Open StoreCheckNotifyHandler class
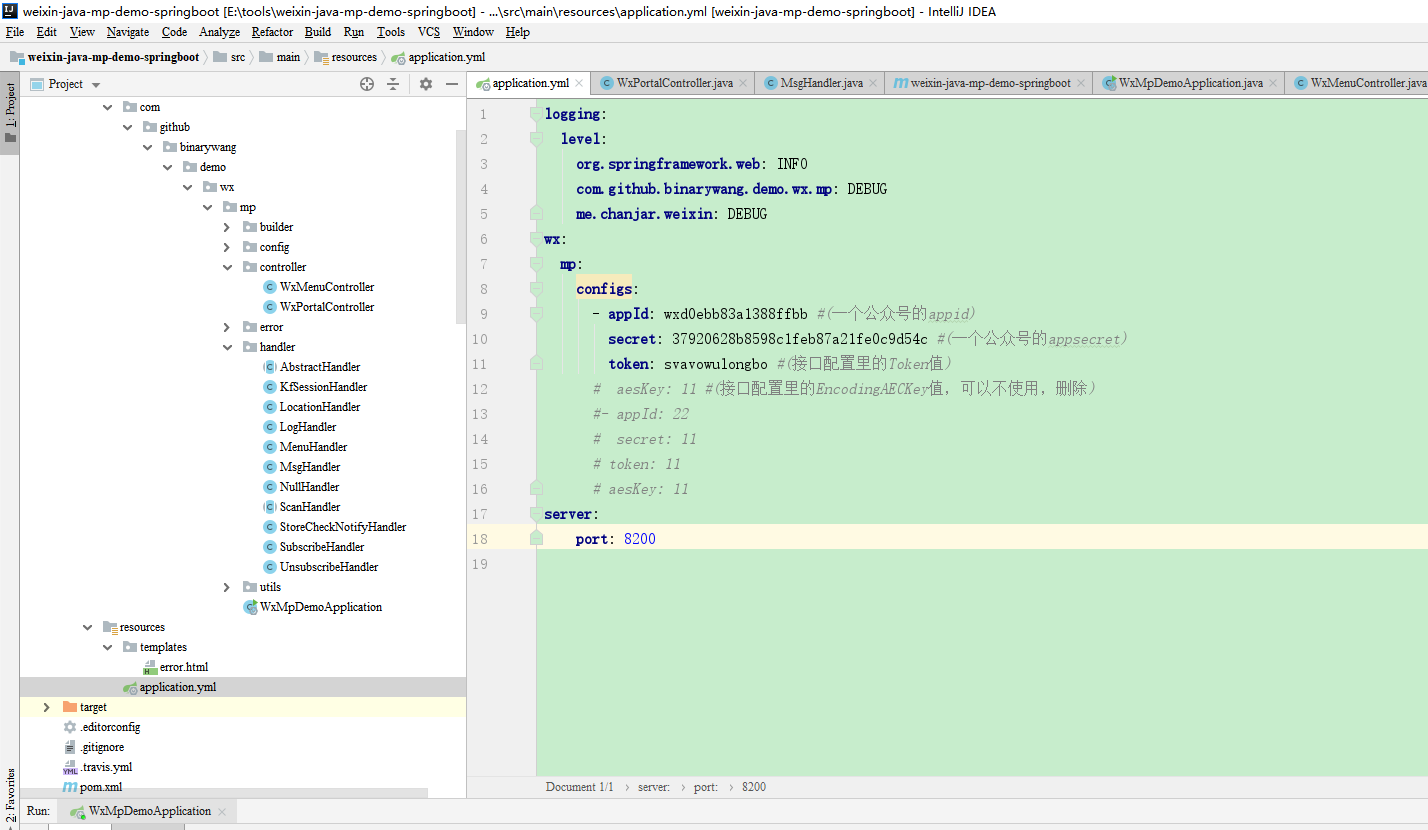 click(343, 527)
